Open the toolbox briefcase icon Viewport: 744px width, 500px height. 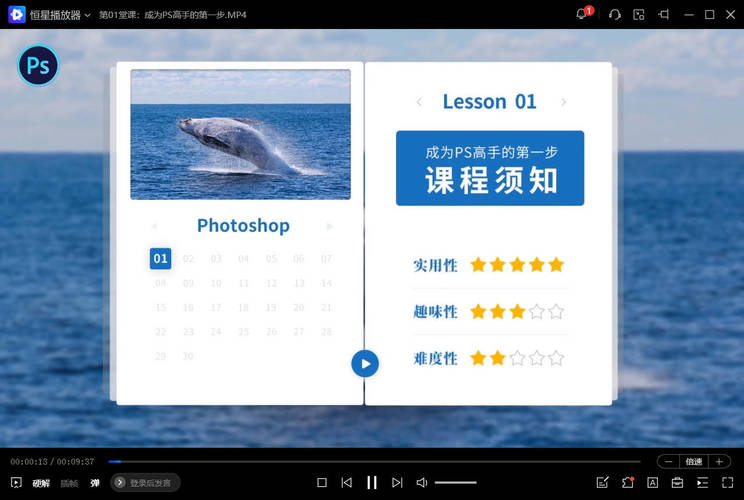pyautogui.click(x=677, y=482)
